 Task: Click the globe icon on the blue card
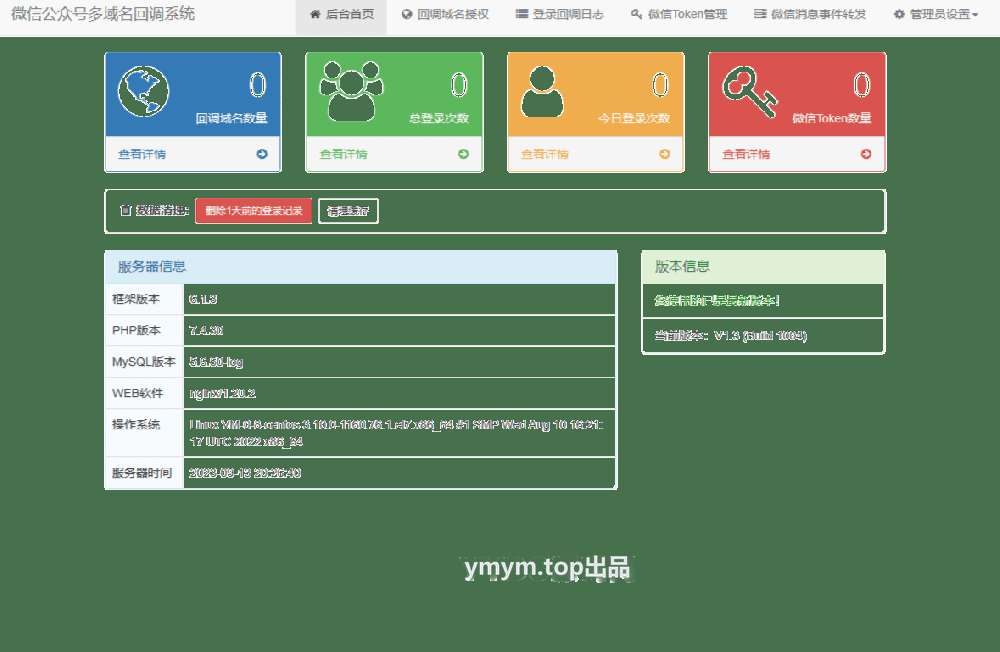(143, 91)
